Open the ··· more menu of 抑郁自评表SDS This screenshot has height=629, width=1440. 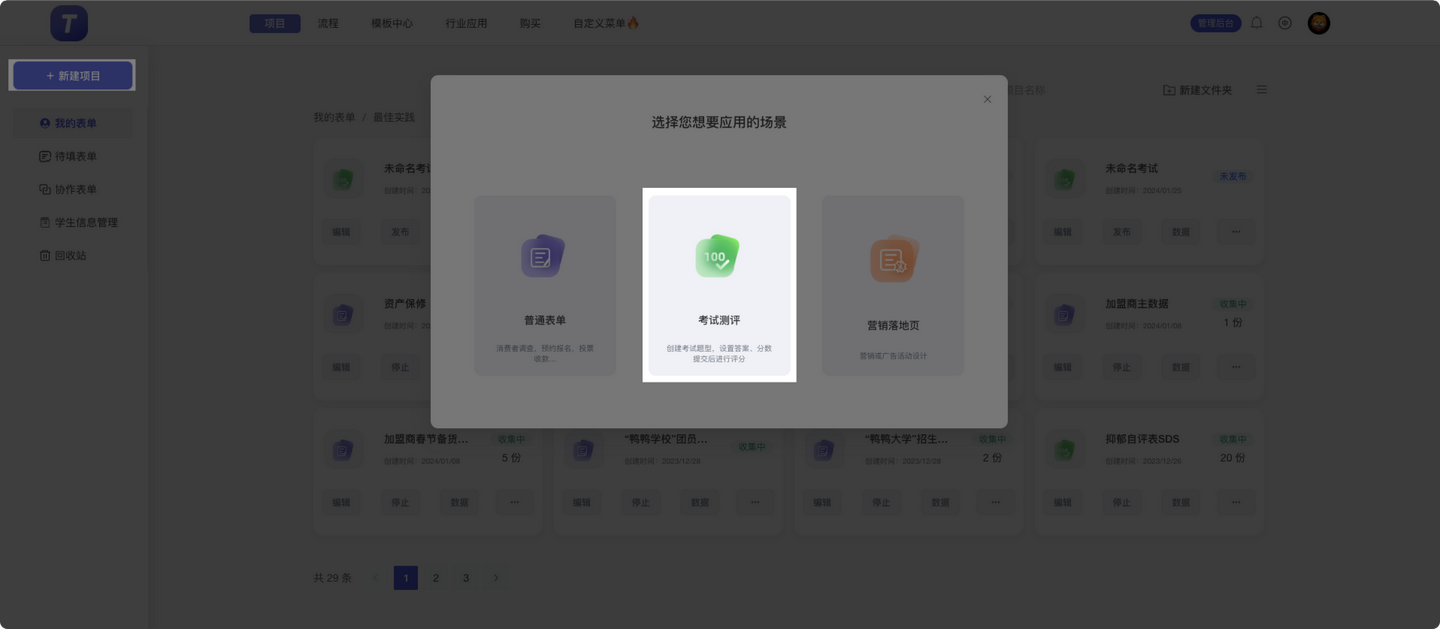point(1236,502)
